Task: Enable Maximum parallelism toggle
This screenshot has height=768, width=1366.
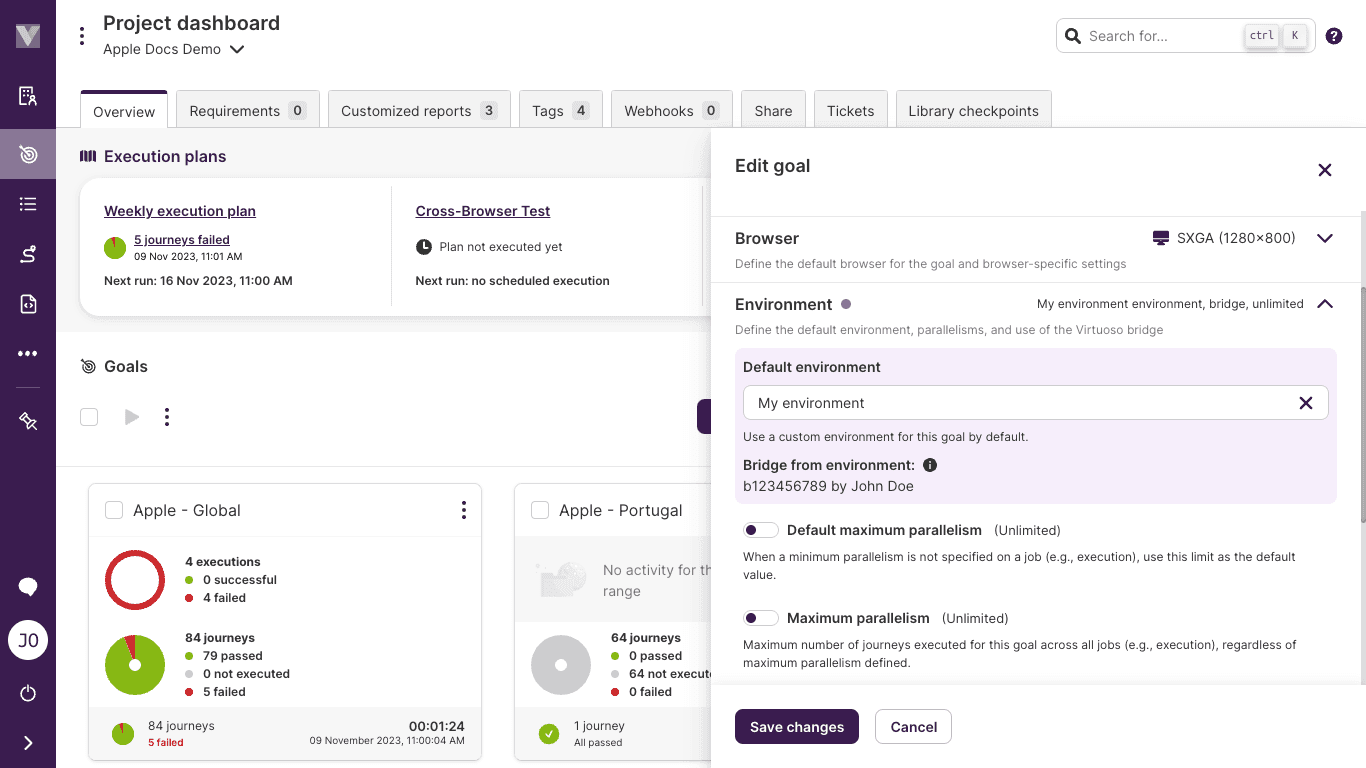Action: click(x=761, y=618)
